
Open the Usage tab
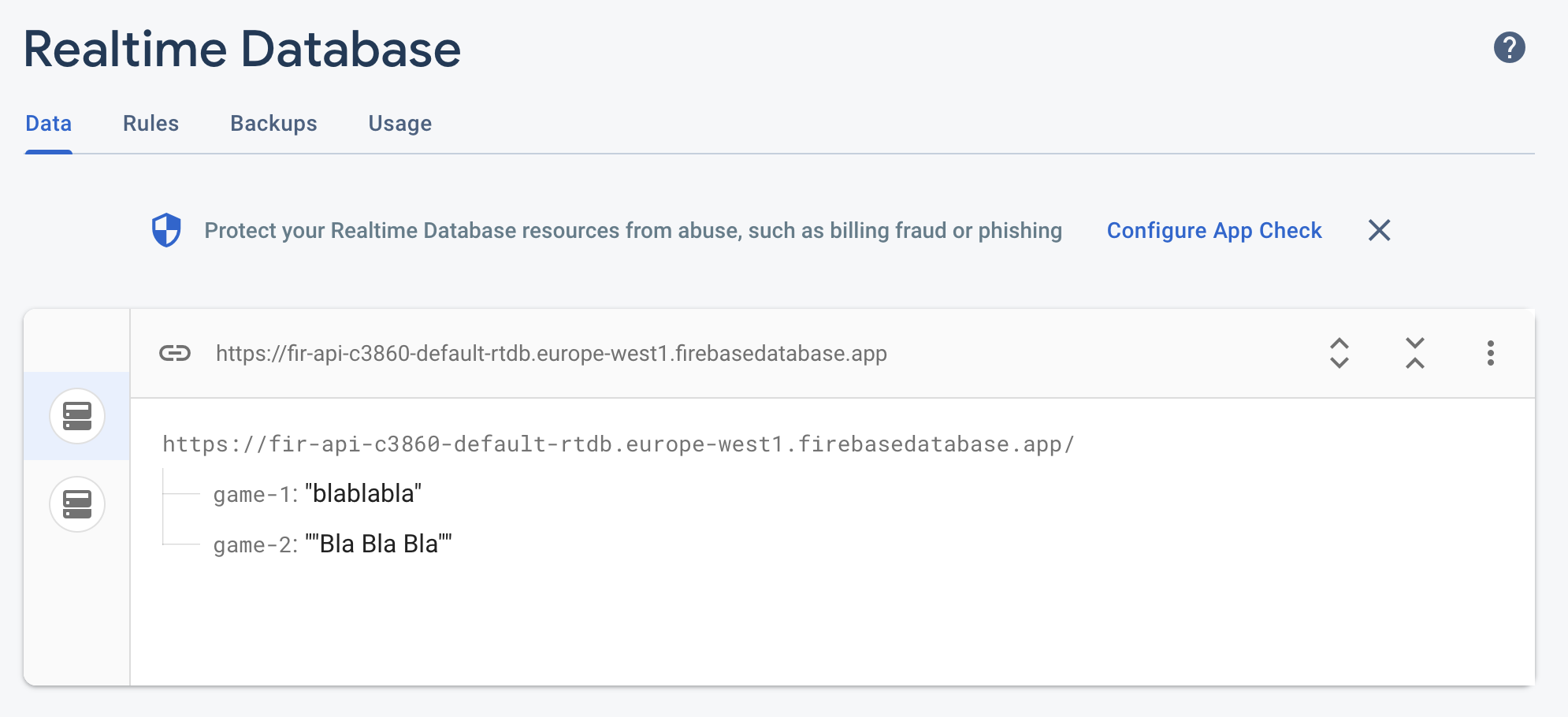pos(399,124)
